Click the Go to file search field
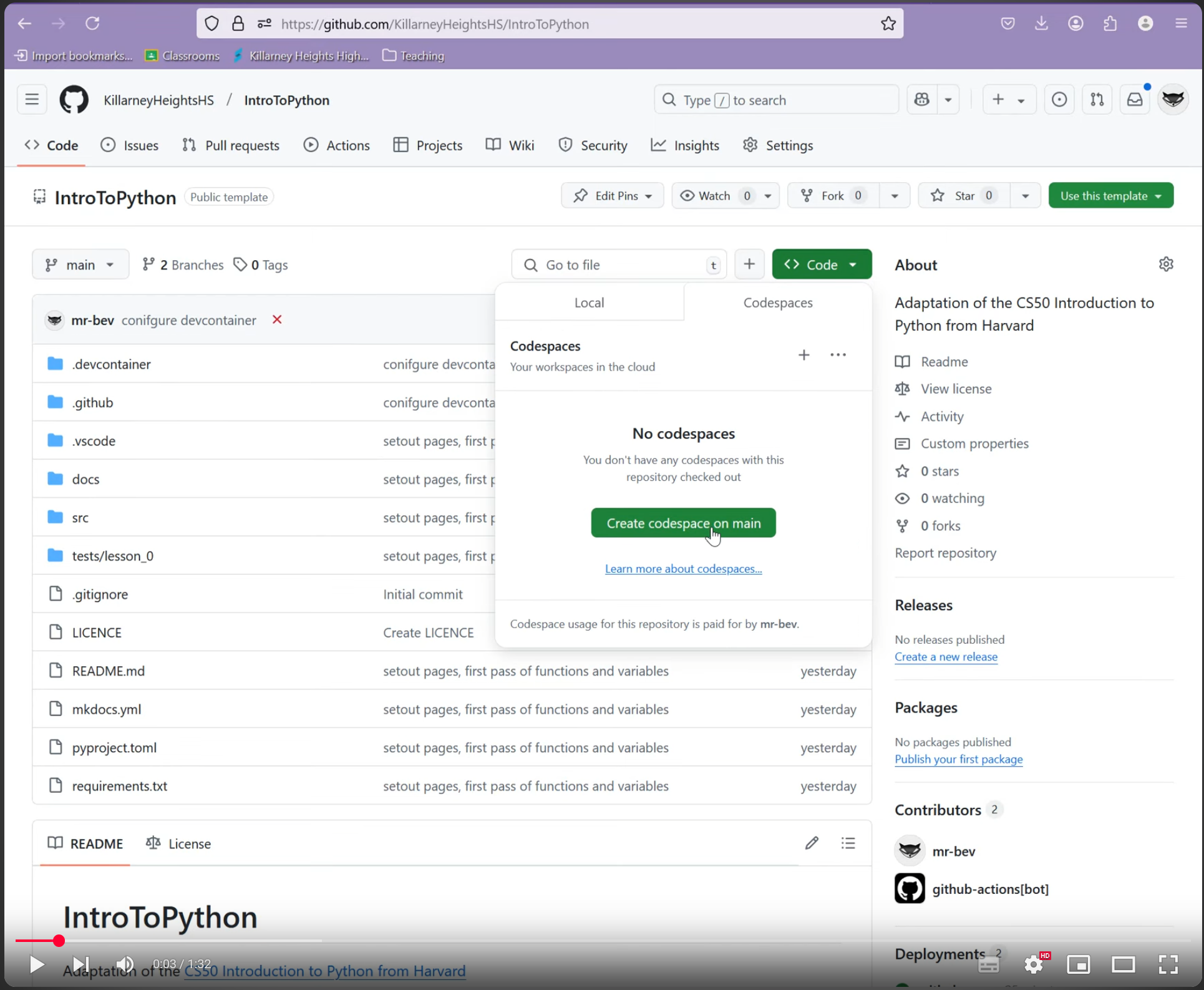This screenshot has height=990, width=1204. point(619,264)
